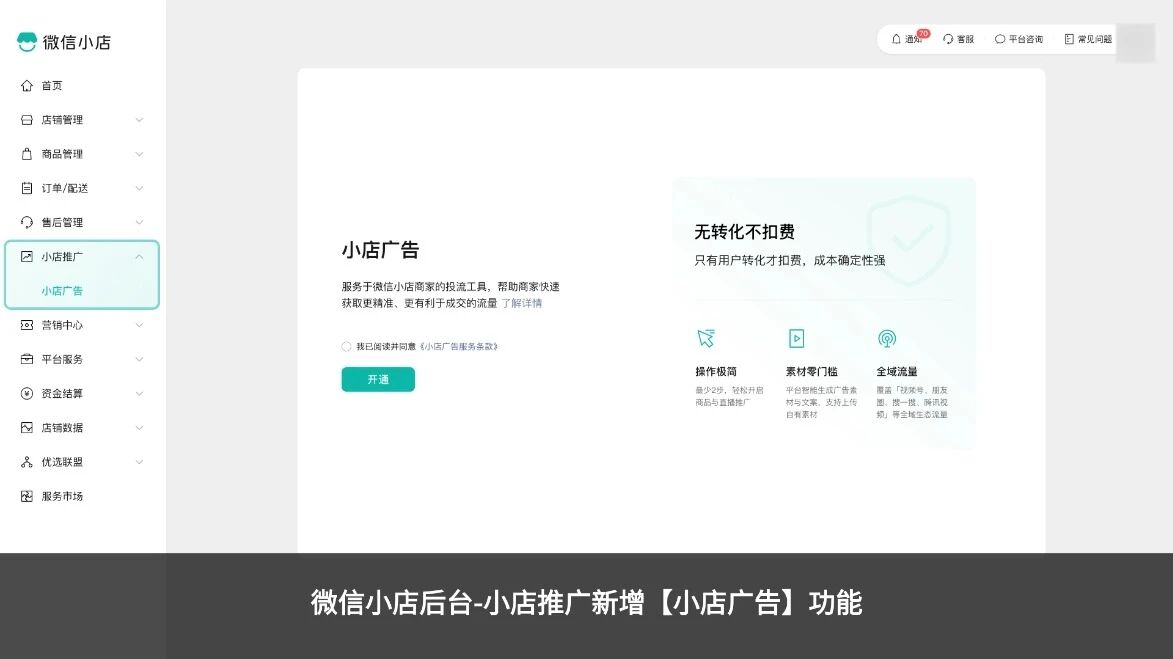
Task: Open 营销中心 menu label
Action: (62, 325)
